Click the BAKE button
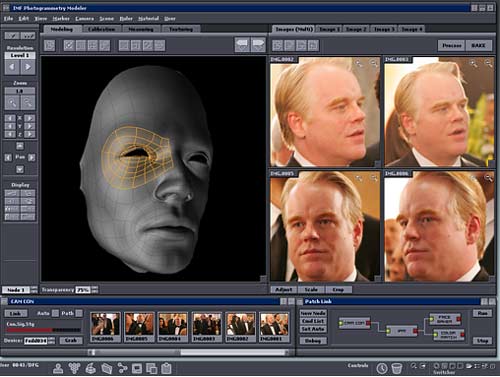 click(479, 45)
